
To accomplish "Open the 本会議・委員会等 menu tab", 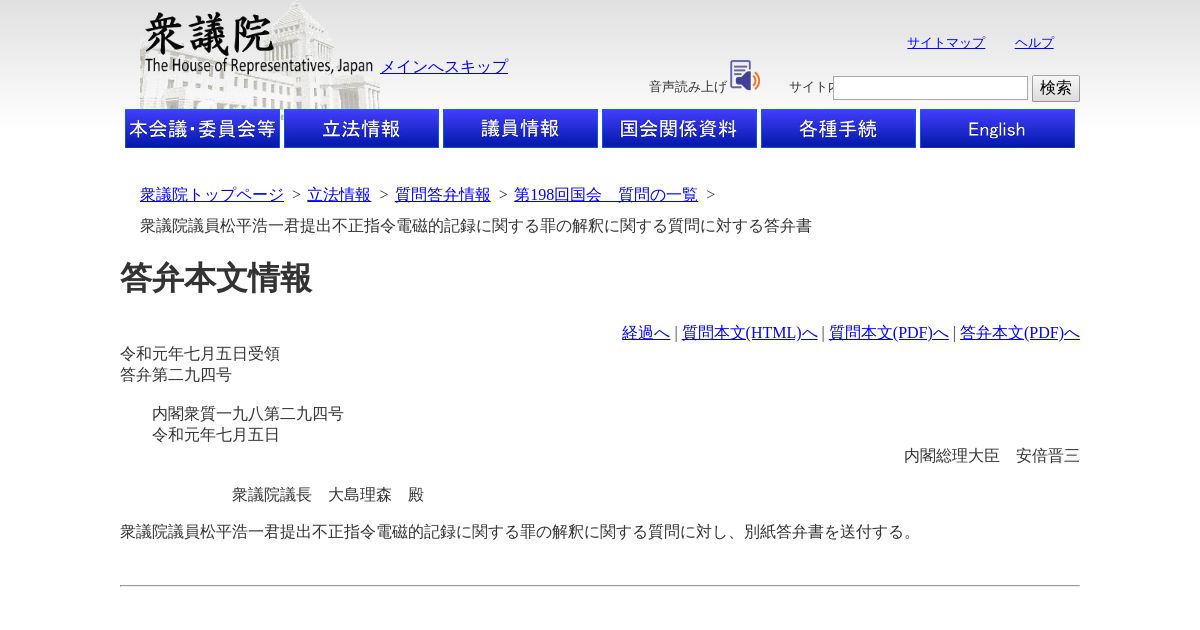I will (202, 129).
